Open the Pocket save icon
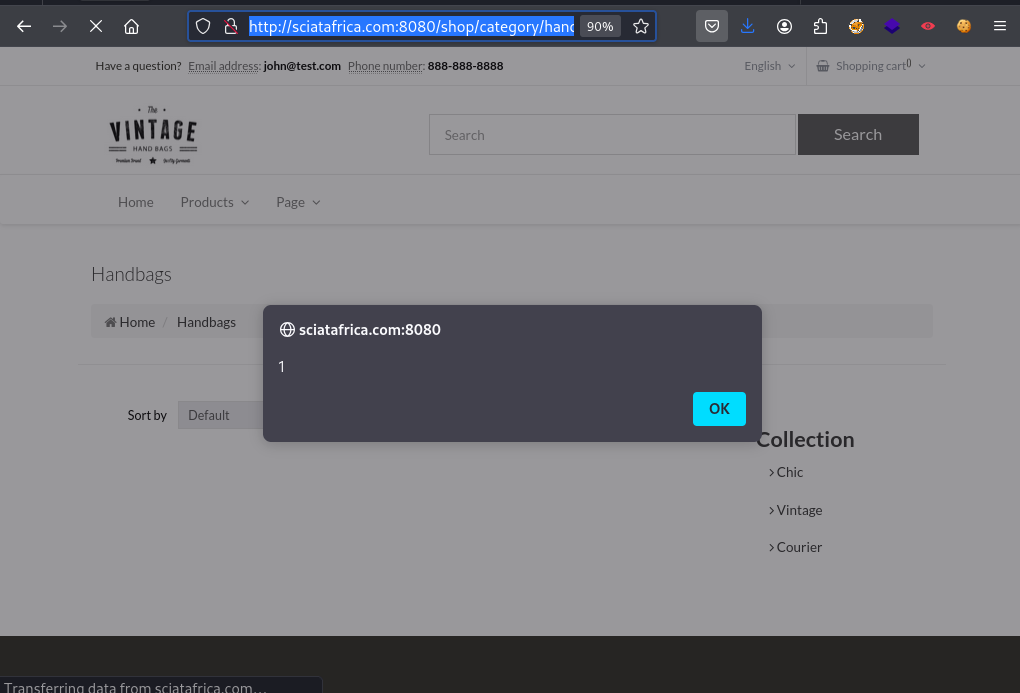The image size is (1020, 693). (711, 27)
